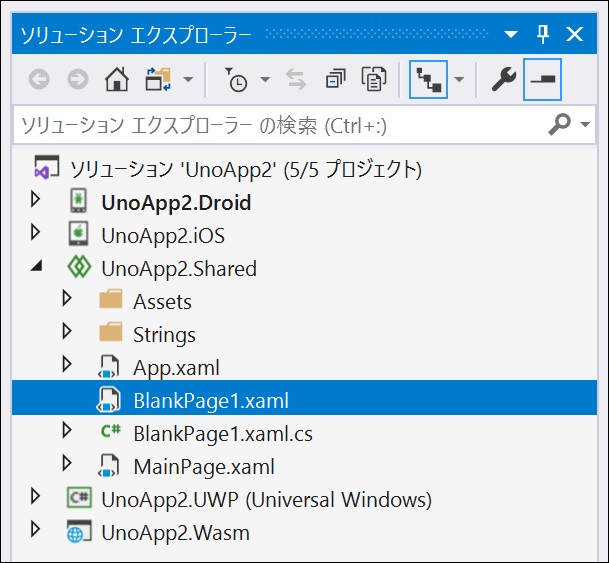
Task: Expand the App.xaml node
Action: tap(67, 364)
